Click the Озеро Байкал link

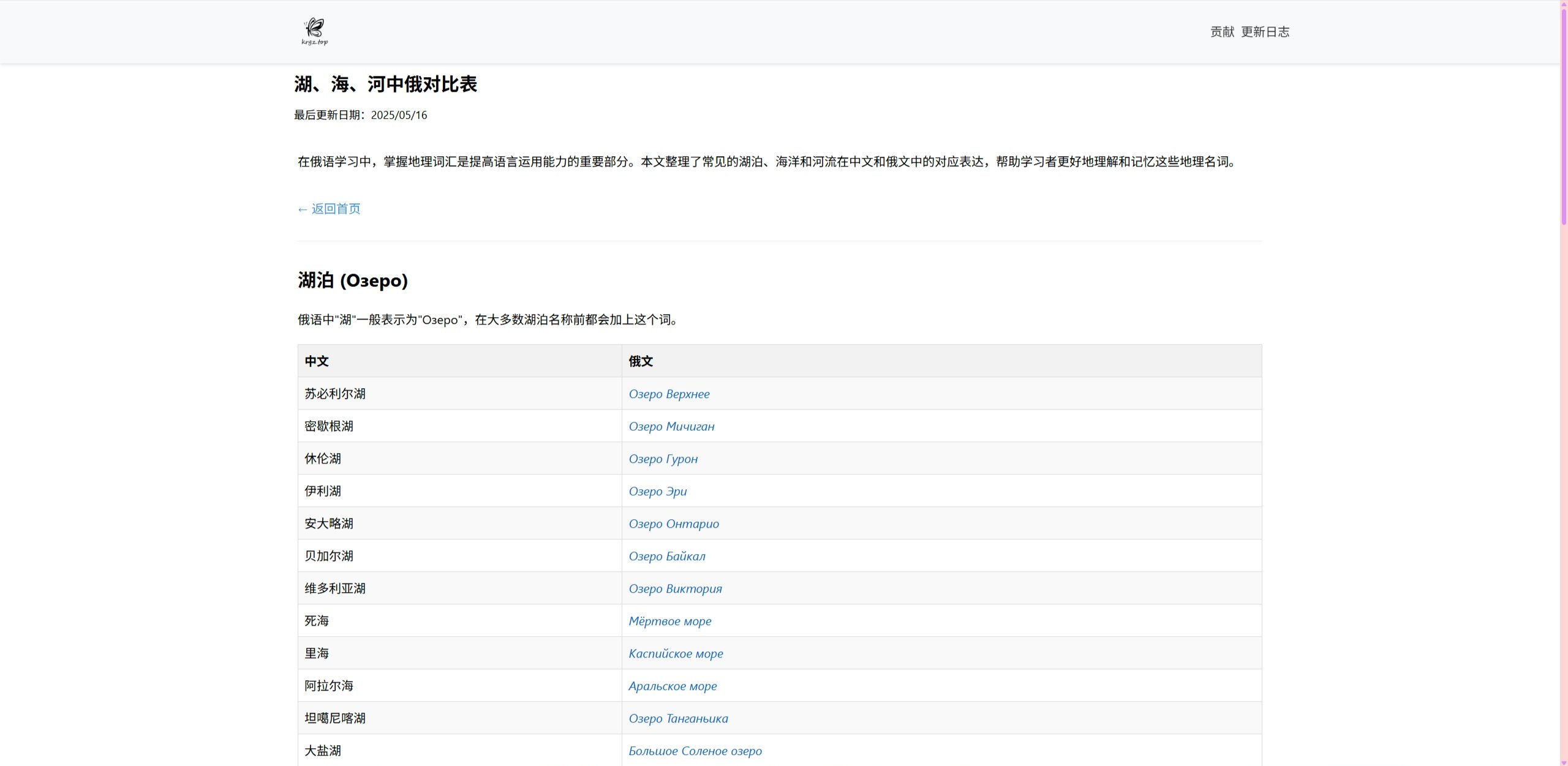tap(667, 557)
